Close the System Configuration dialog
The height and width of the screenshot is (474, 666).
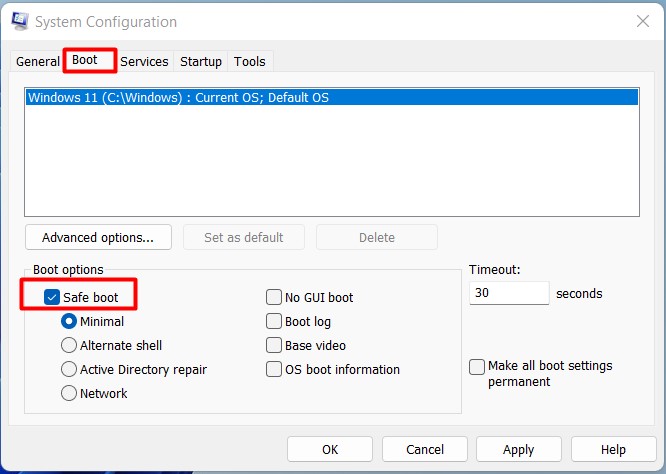point(641,21)
